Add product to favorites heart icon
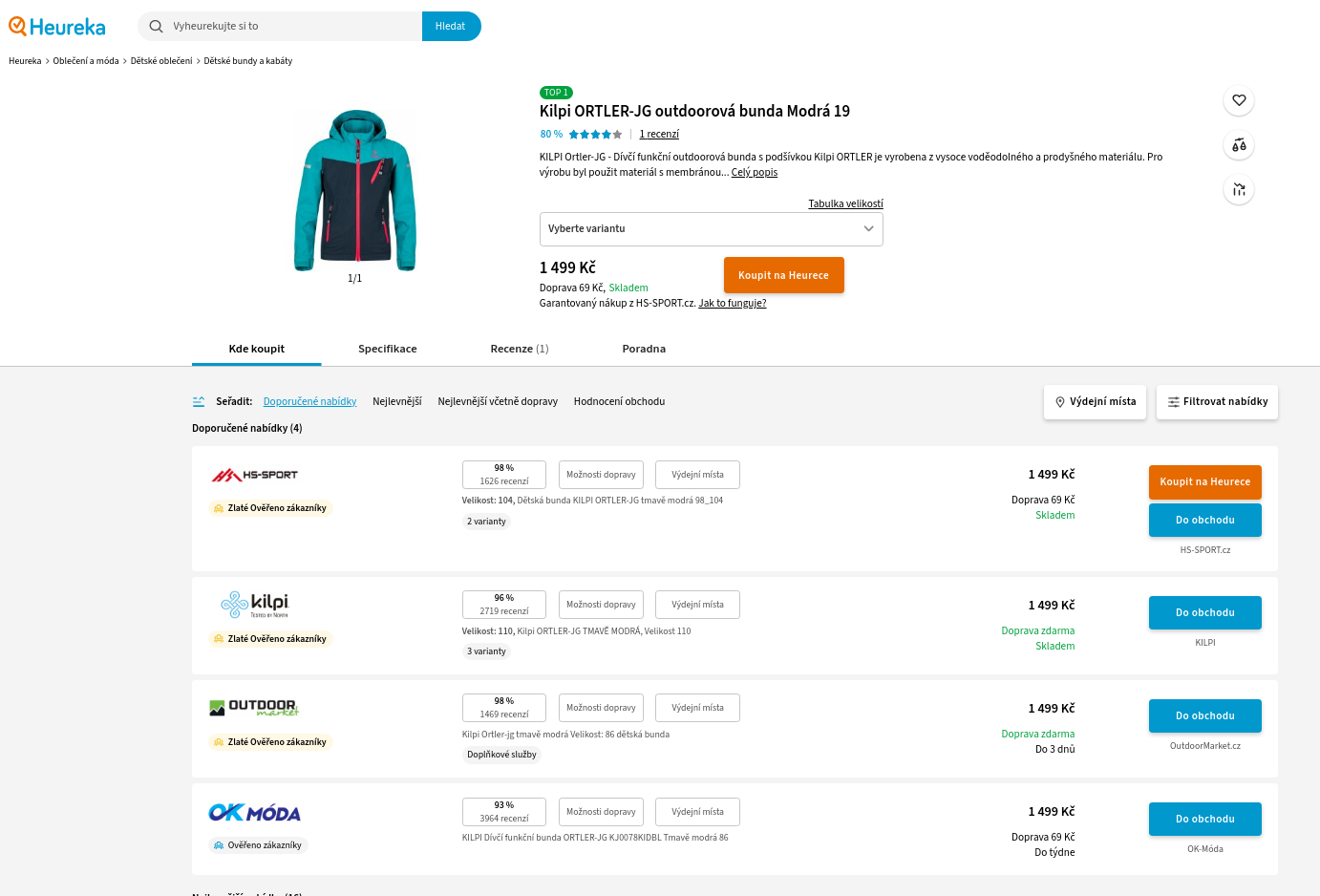Viewport: 1320px width, 896px height. pos(1239,100)
